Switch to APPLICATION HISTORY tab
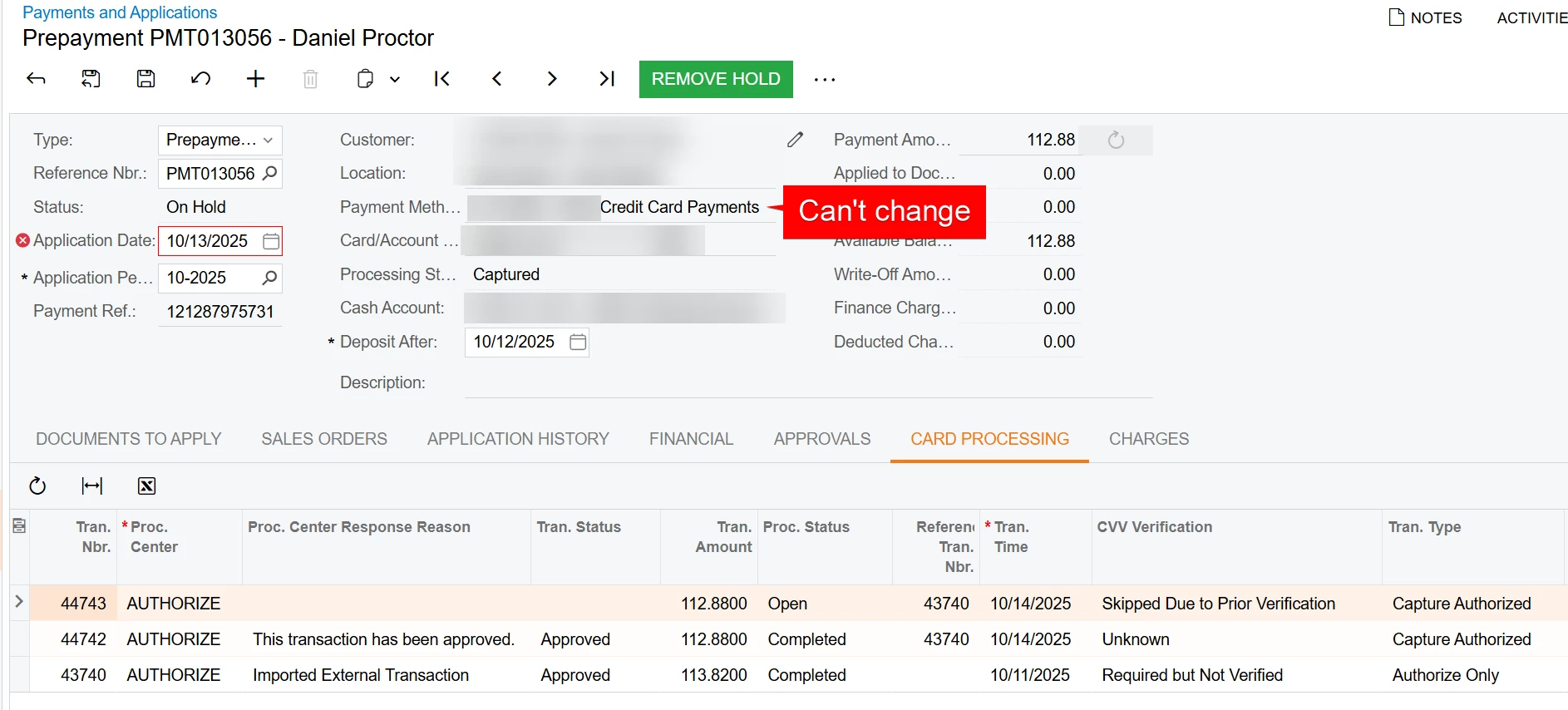Image resolution: width=1568 pixels, height=710 pixels. (518, 439)
